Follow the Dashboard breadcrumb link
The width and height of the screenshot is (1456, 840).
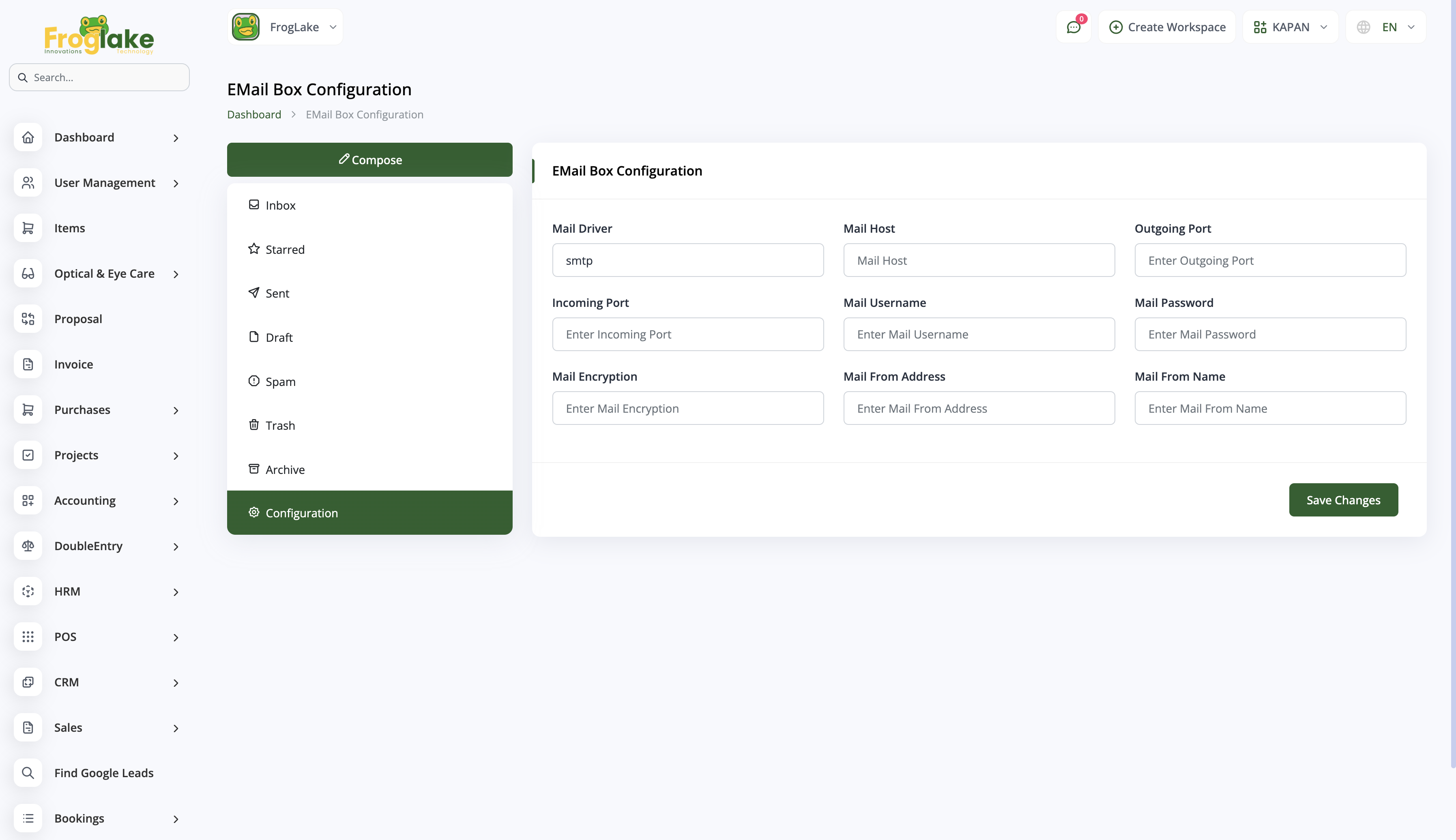(x=254, y=114)
